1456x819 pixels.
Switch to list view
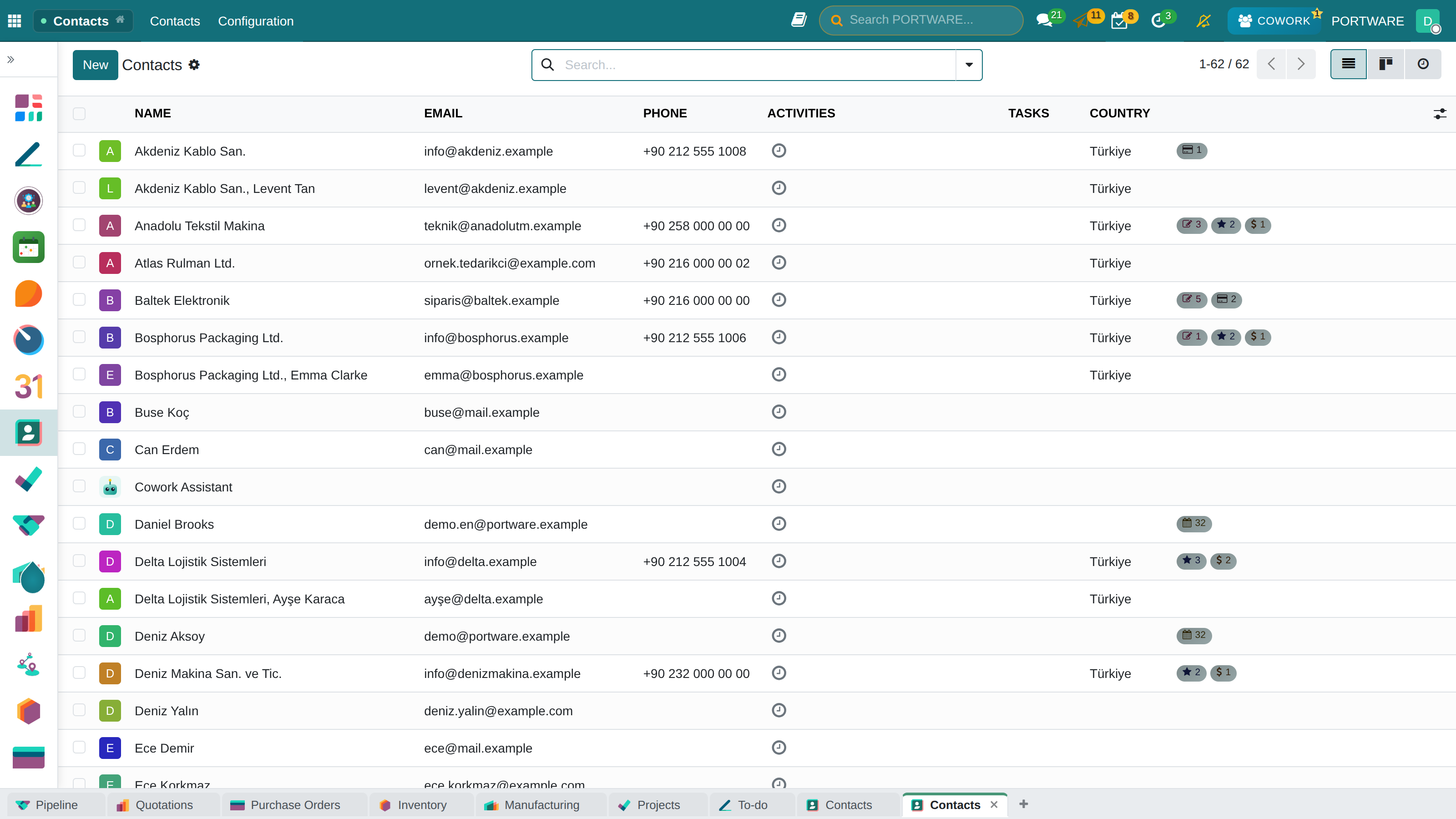[x=1349, y=64]
